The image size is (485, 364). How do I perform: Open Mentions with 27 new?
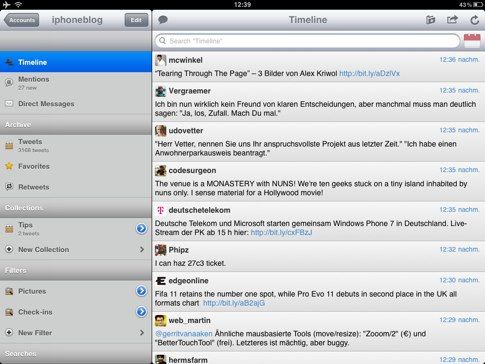click(76, 83)
